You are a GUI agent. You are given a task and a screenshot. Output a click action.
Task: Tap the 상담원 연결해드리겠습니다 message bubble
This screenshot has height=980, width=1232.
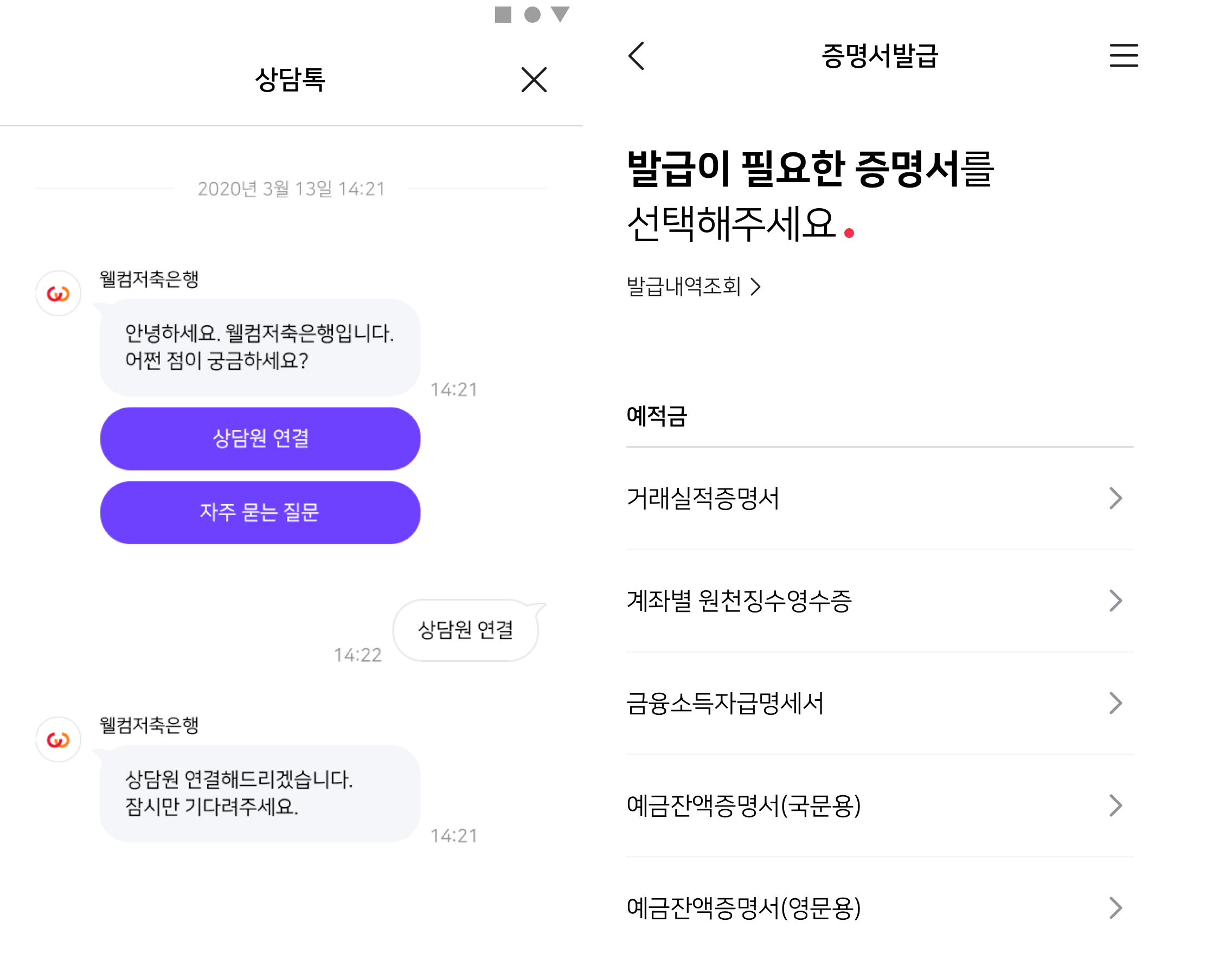point(260,793)
